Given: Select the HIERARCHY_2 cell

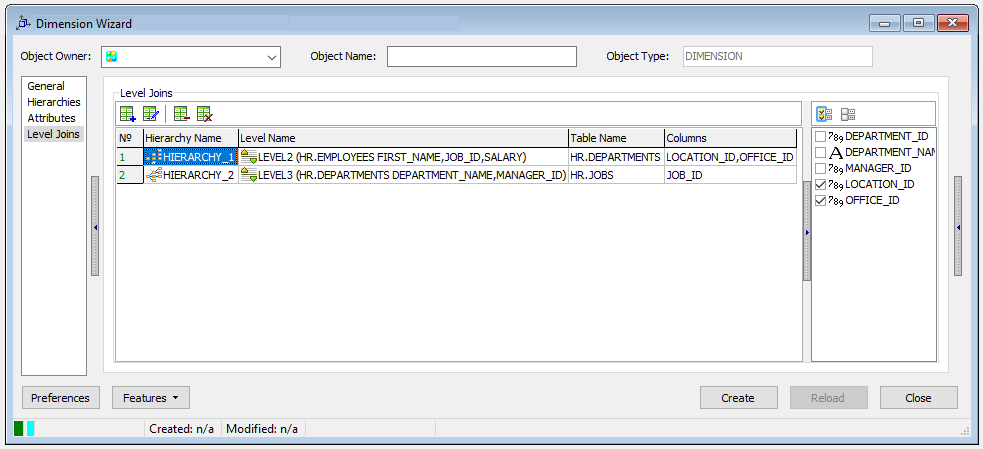Looking at the screenshot, I should point(191,176).
